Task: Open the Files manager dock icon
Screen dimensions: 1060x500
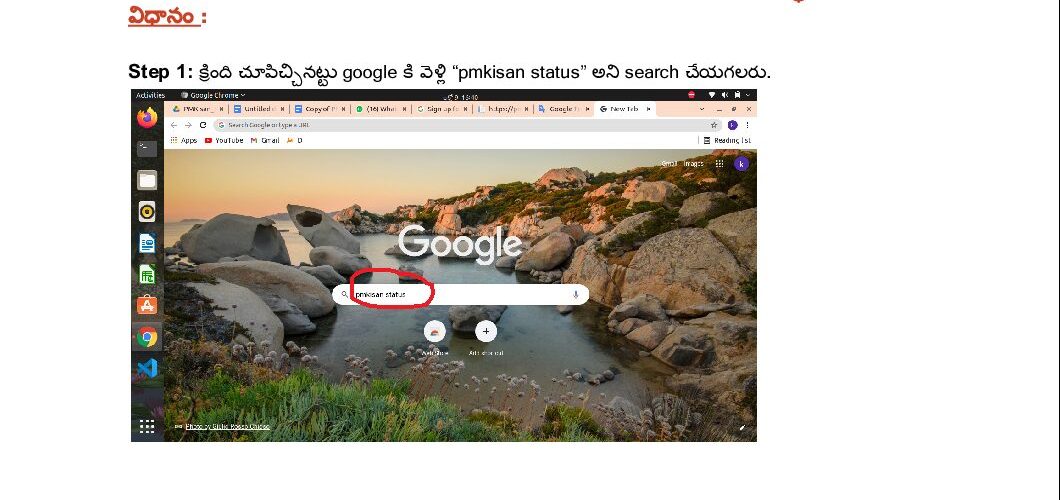Action: click(147, 180)
